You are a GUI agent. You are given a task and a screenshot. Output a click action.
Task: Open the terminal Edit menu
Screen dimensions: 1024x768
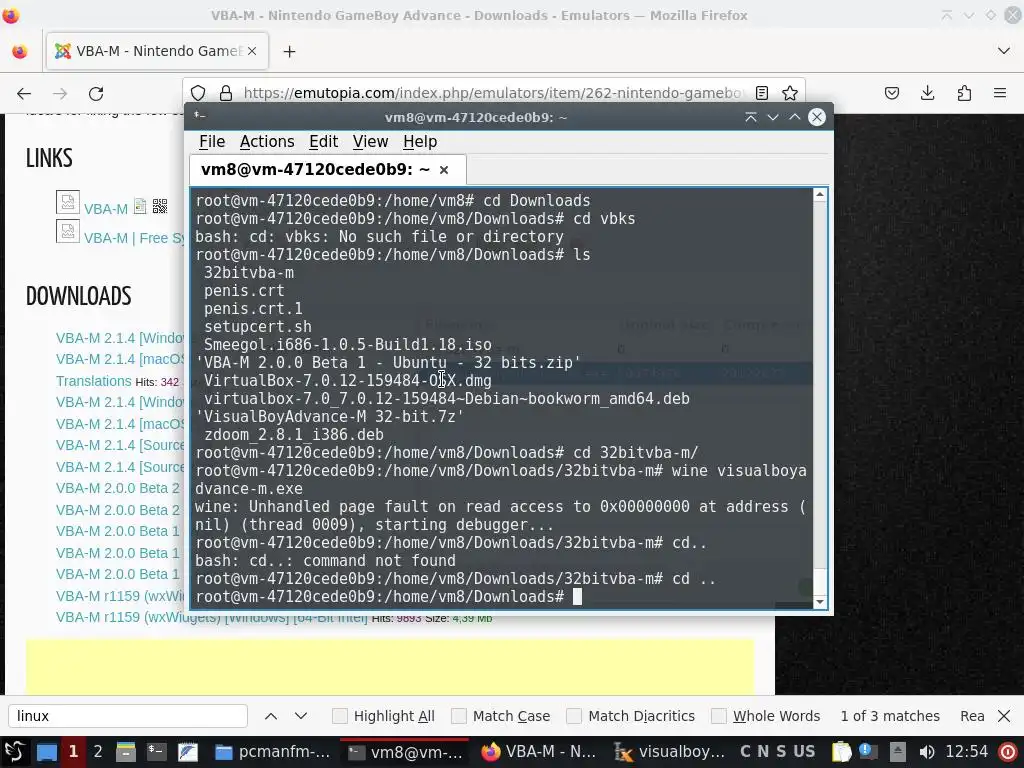[323, 142]
